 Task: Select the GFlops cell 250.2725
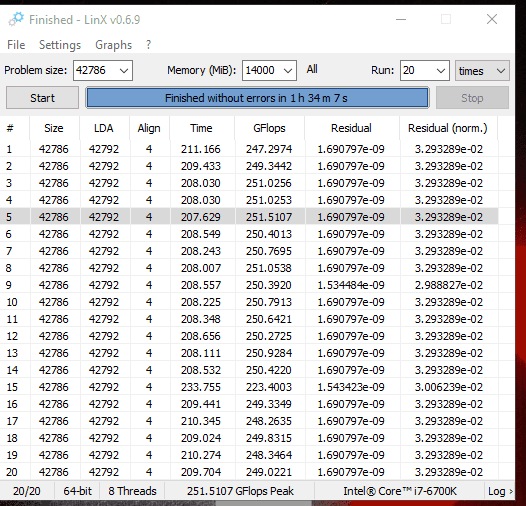pyautogui.click(x=269, y=336)
